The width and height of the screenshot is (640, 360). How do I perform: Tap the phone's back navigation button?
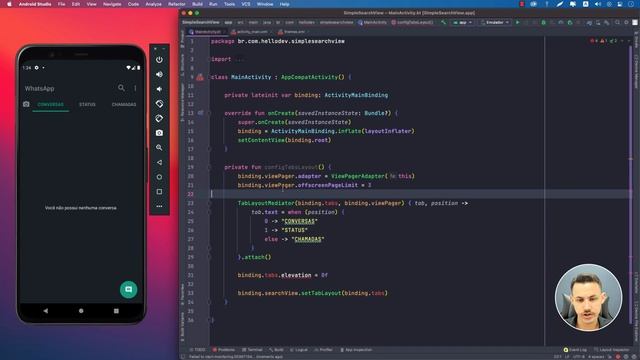coord(46,311)
